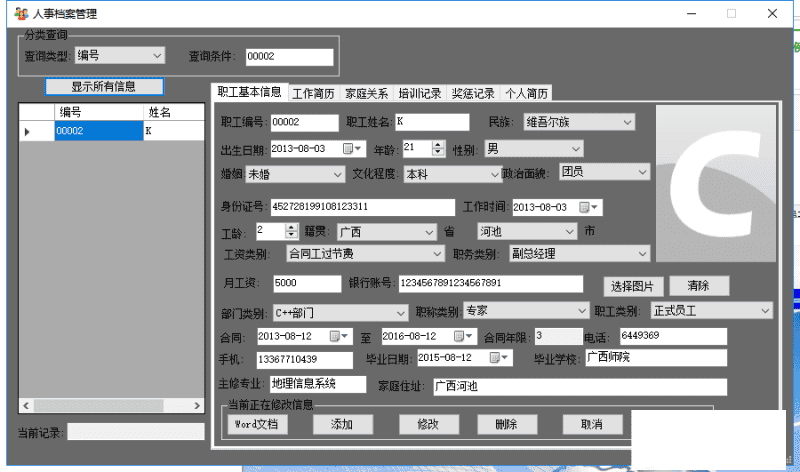Switch to the 职工基本信息 tab

coord(249,92)
